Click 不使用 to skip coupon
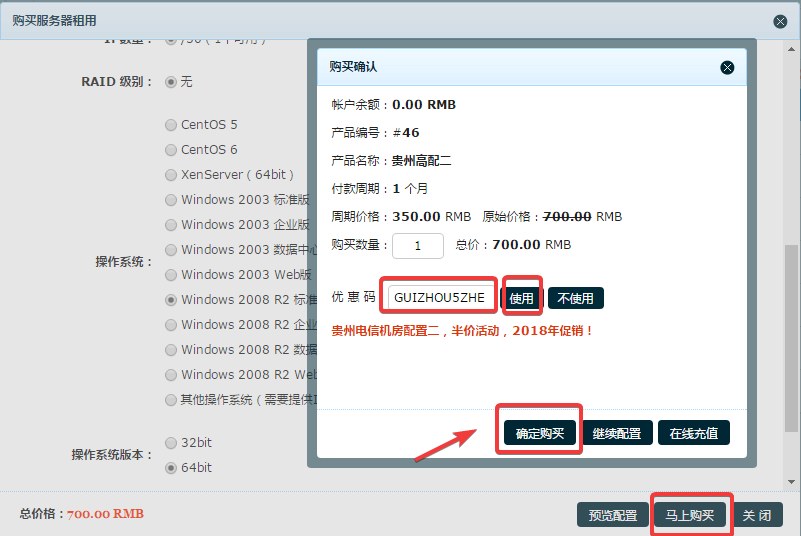The width and height of the screenshot is (801, 536). tap(576, 298)
